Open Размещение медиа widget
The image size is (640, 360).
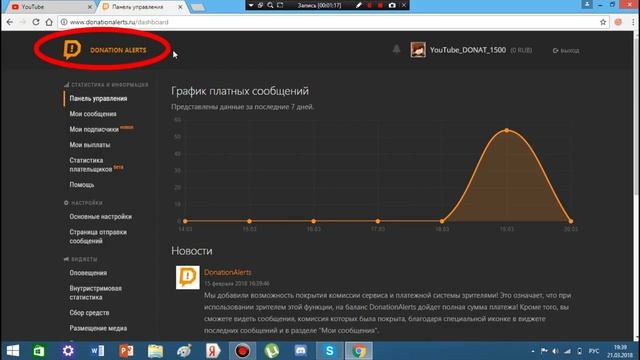click(98, 328)
